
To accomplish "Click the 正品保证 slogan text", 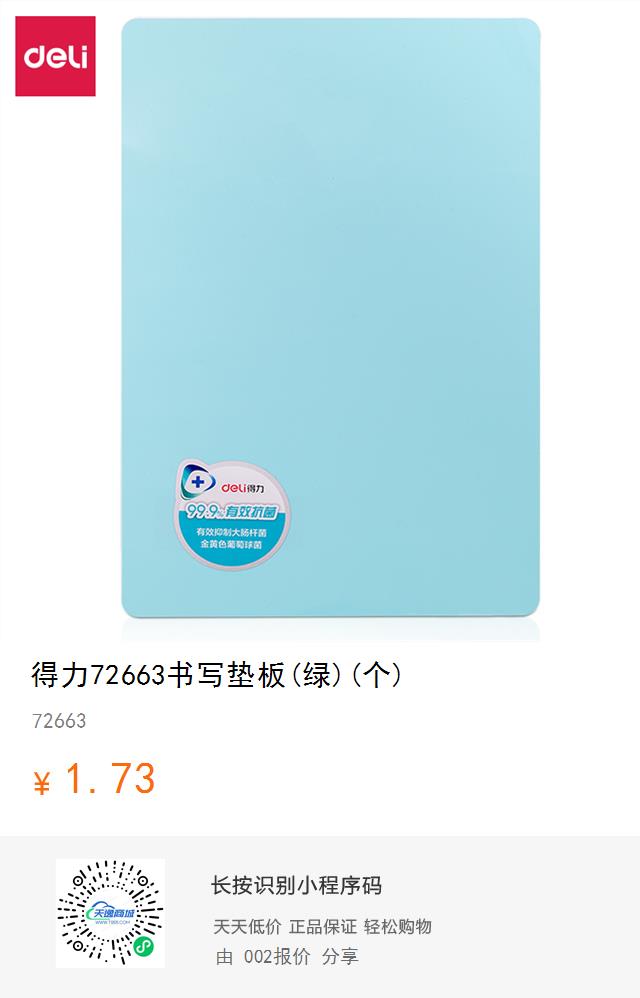I will click(323, 926).
